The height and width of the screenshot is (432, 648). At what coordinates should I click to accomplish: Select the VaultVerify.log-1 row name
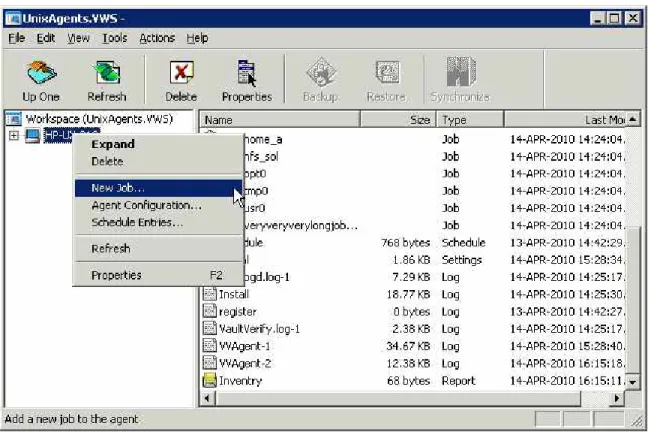pos(259,329)
